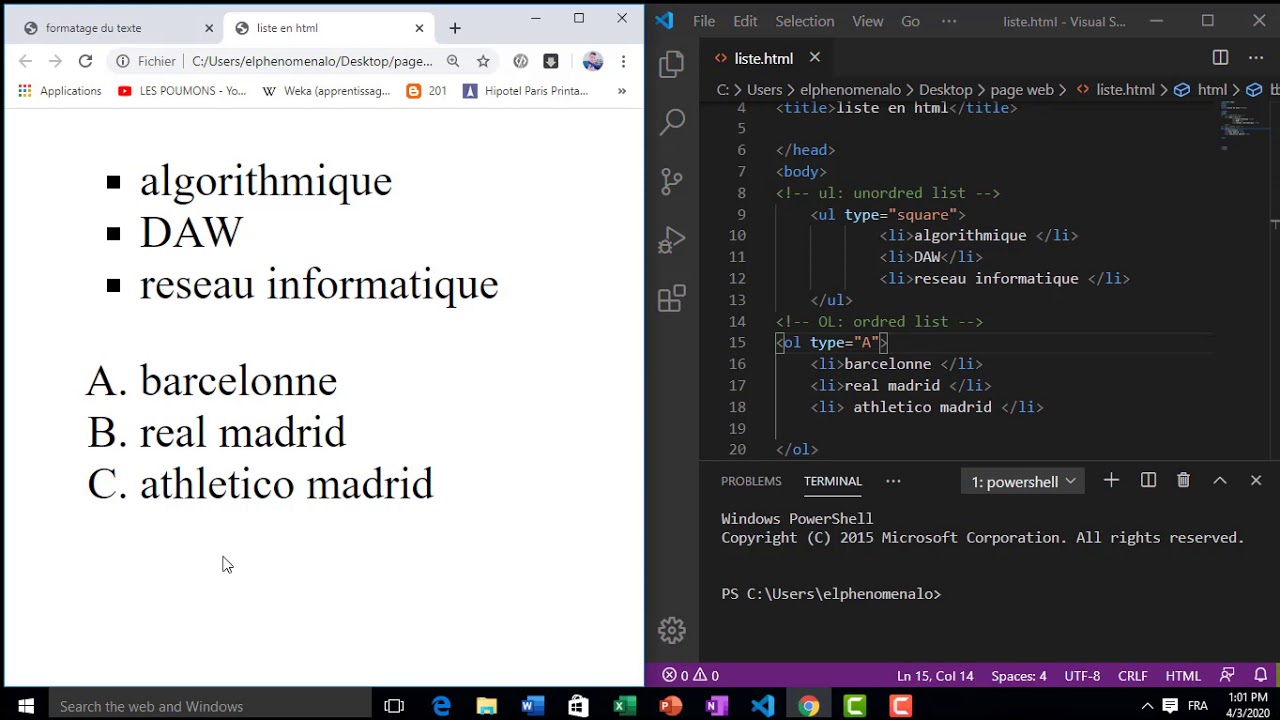
Task: Open Chrome zoom indicator
Action: [x=453, y=61]
